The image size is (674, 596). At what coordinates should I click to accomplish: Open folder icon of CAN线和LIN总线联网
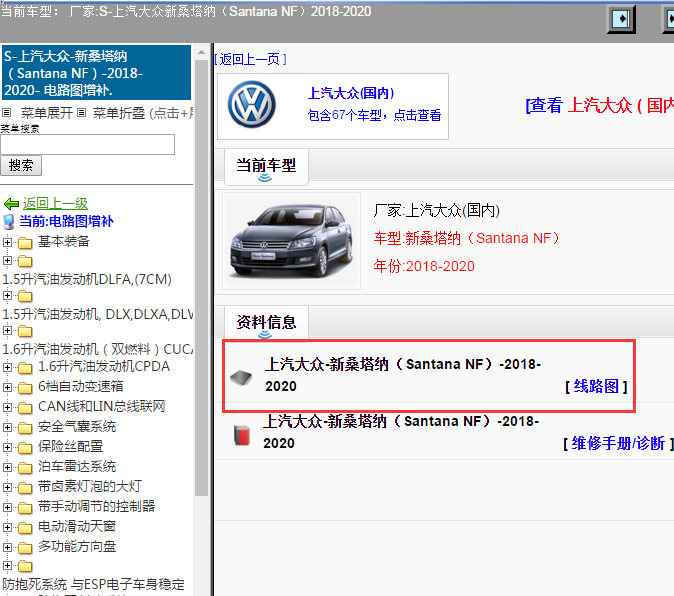pos(25,407)
